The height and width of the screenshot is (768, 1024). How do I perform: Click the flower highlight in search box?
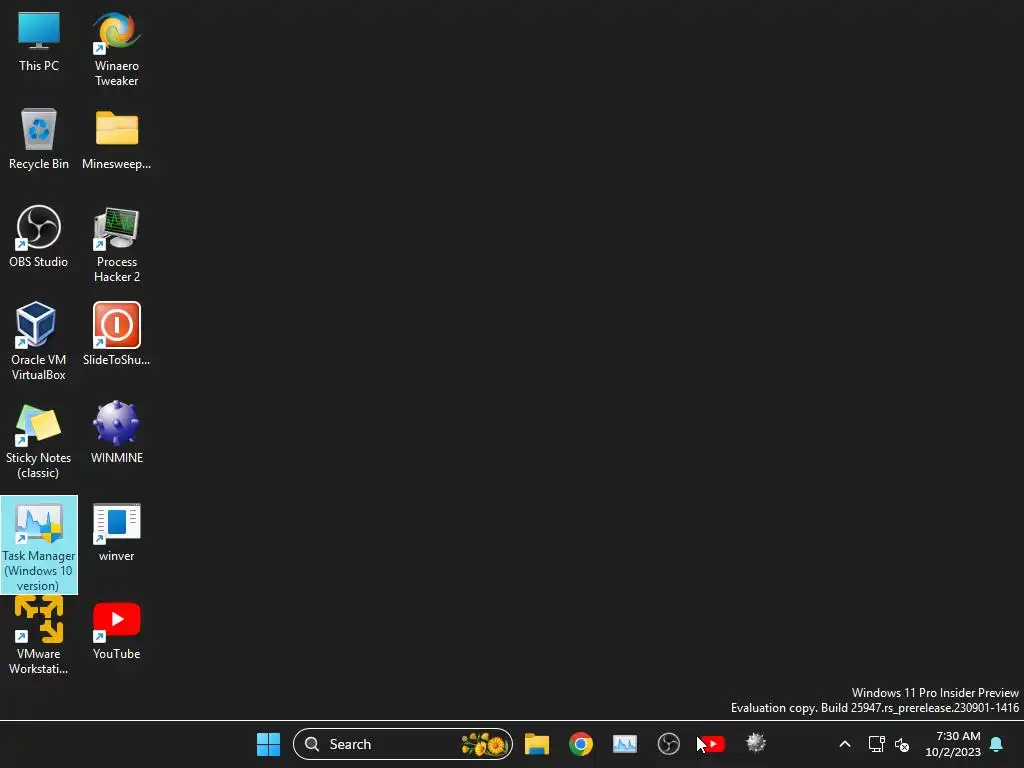point(485,744)
